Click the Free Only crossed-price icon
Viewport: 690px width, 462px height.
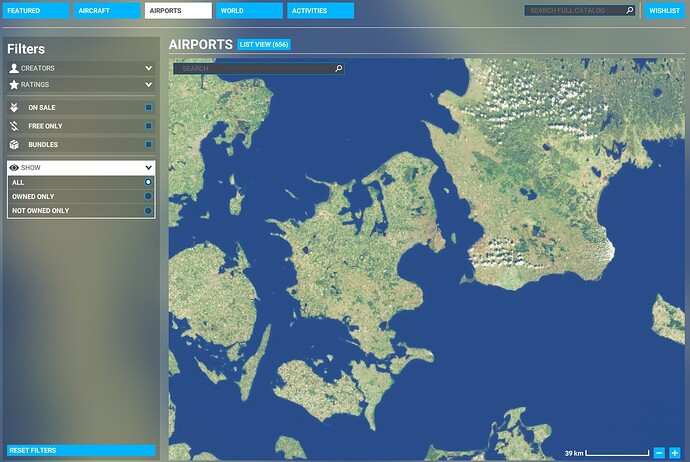point(14,126)
